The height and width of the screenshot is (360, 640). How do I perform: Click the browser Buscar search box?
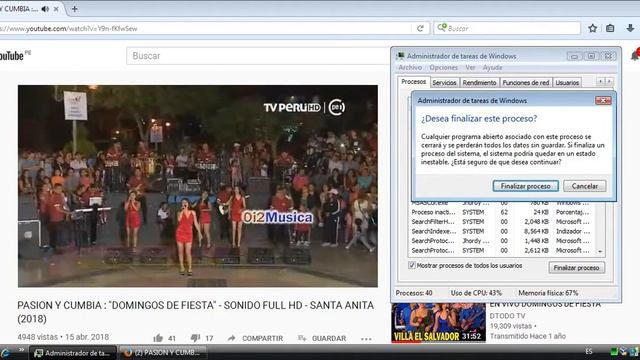point(507,28)
